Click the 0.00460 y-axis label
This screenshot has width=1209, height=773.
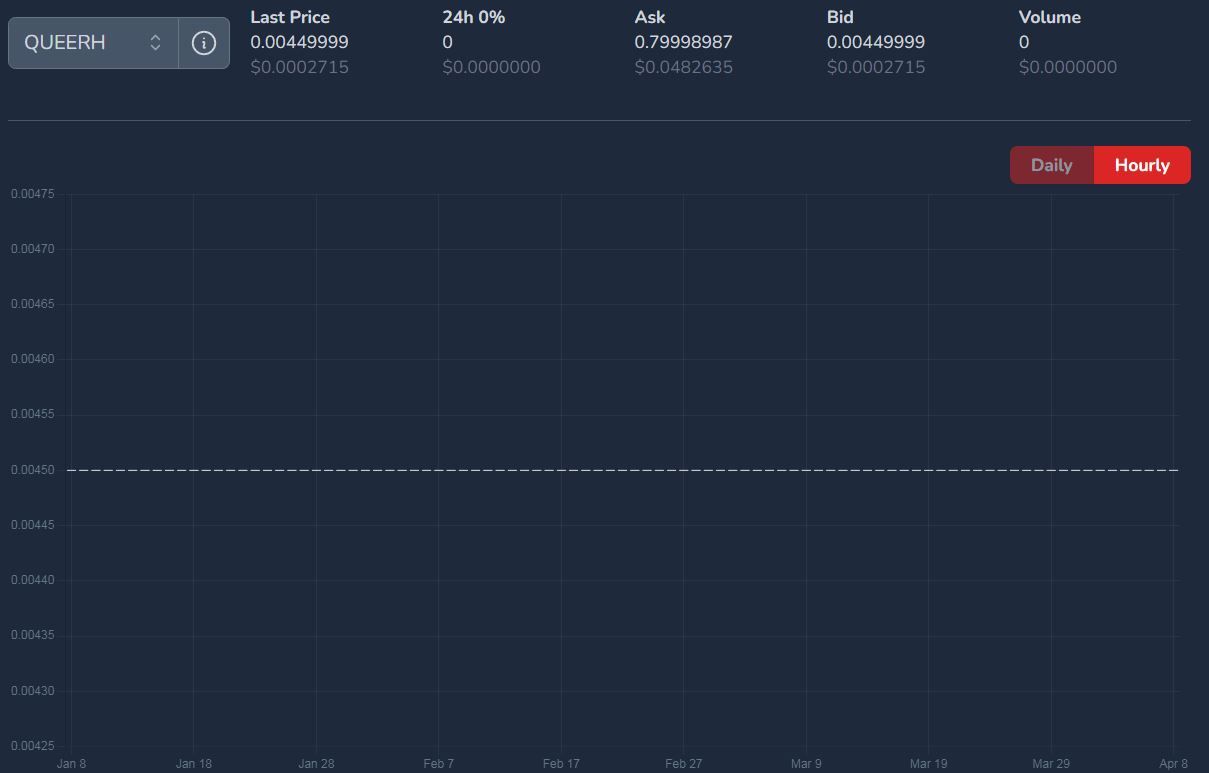[33, 359]
